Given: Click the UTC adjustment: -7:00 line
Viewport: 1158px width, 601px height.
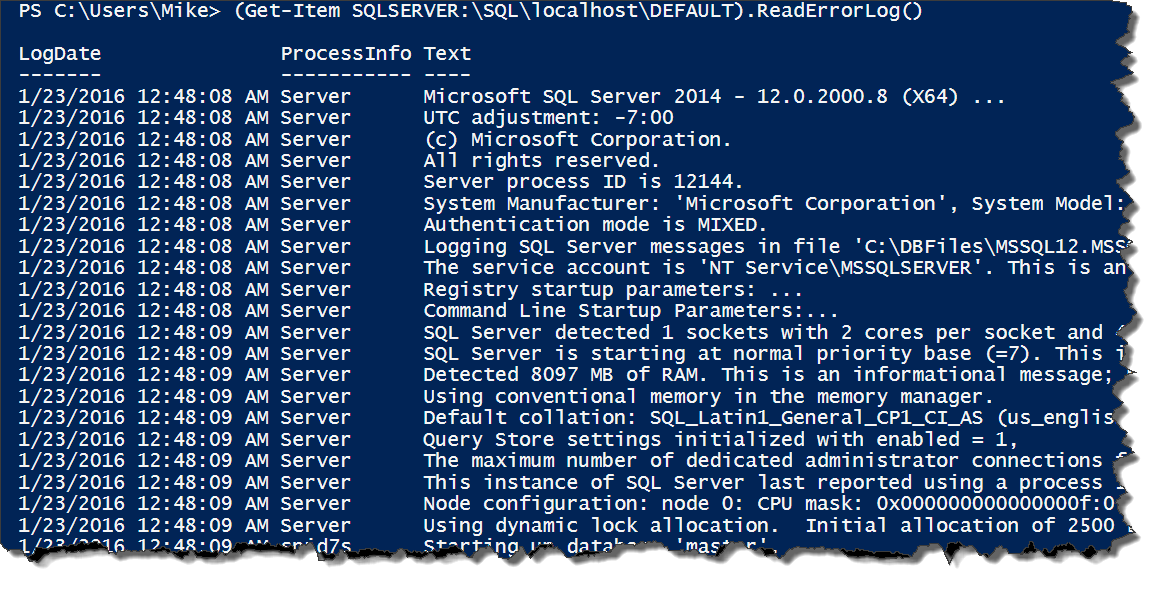Looking at the screenshot, I should [x=549, y=118].
